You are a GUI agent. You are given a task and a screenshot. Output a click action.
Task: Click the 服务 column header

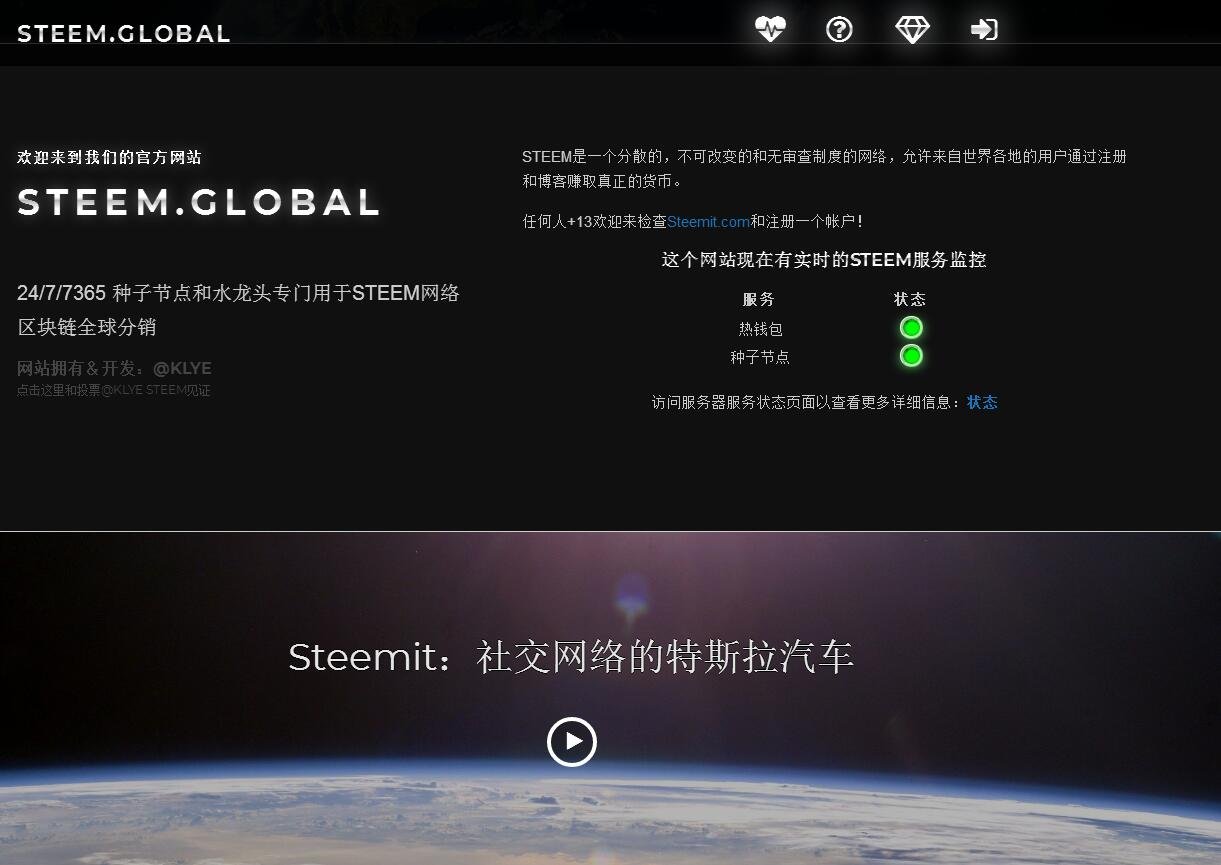(x=759, y=299)
